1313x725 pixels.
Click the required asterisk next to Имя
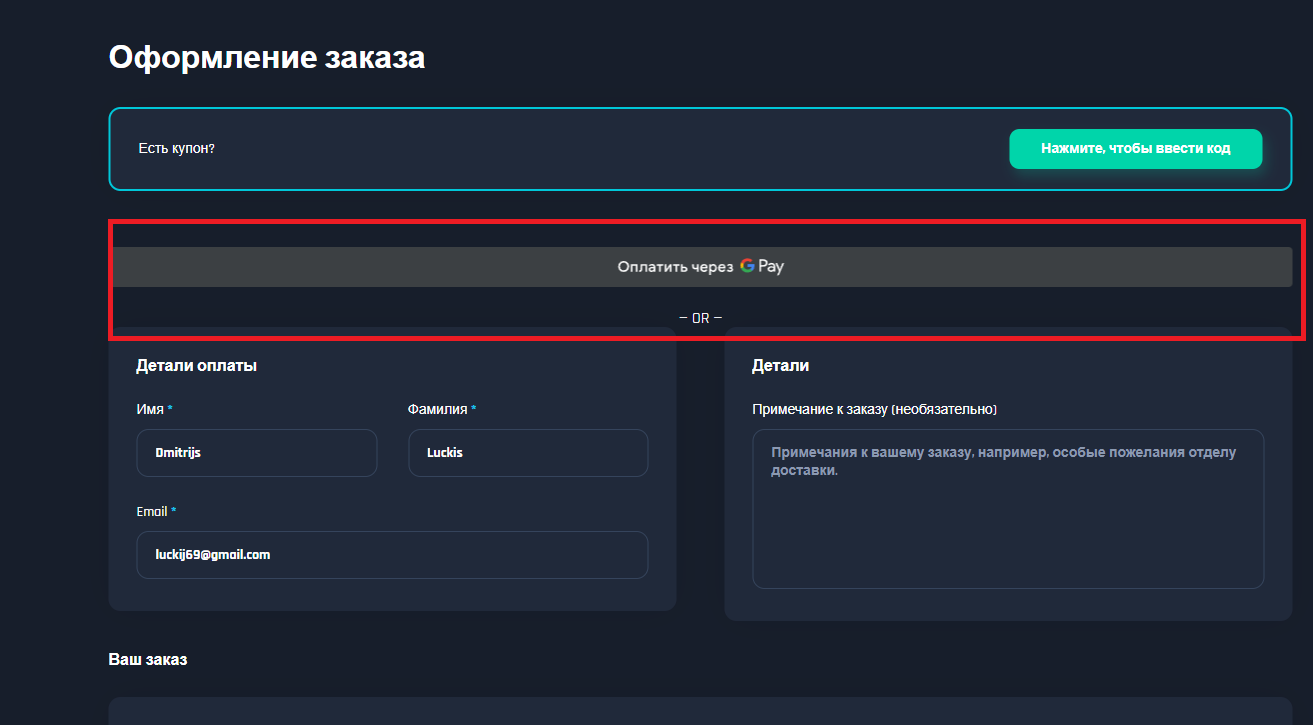point(170,409)
